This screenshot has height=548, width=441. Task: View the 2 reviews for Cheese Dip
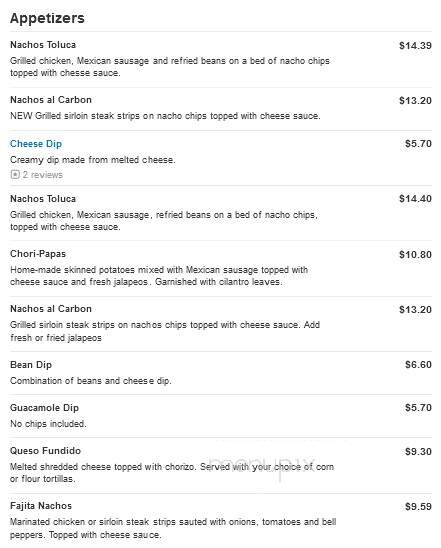[x=42, y=174]
